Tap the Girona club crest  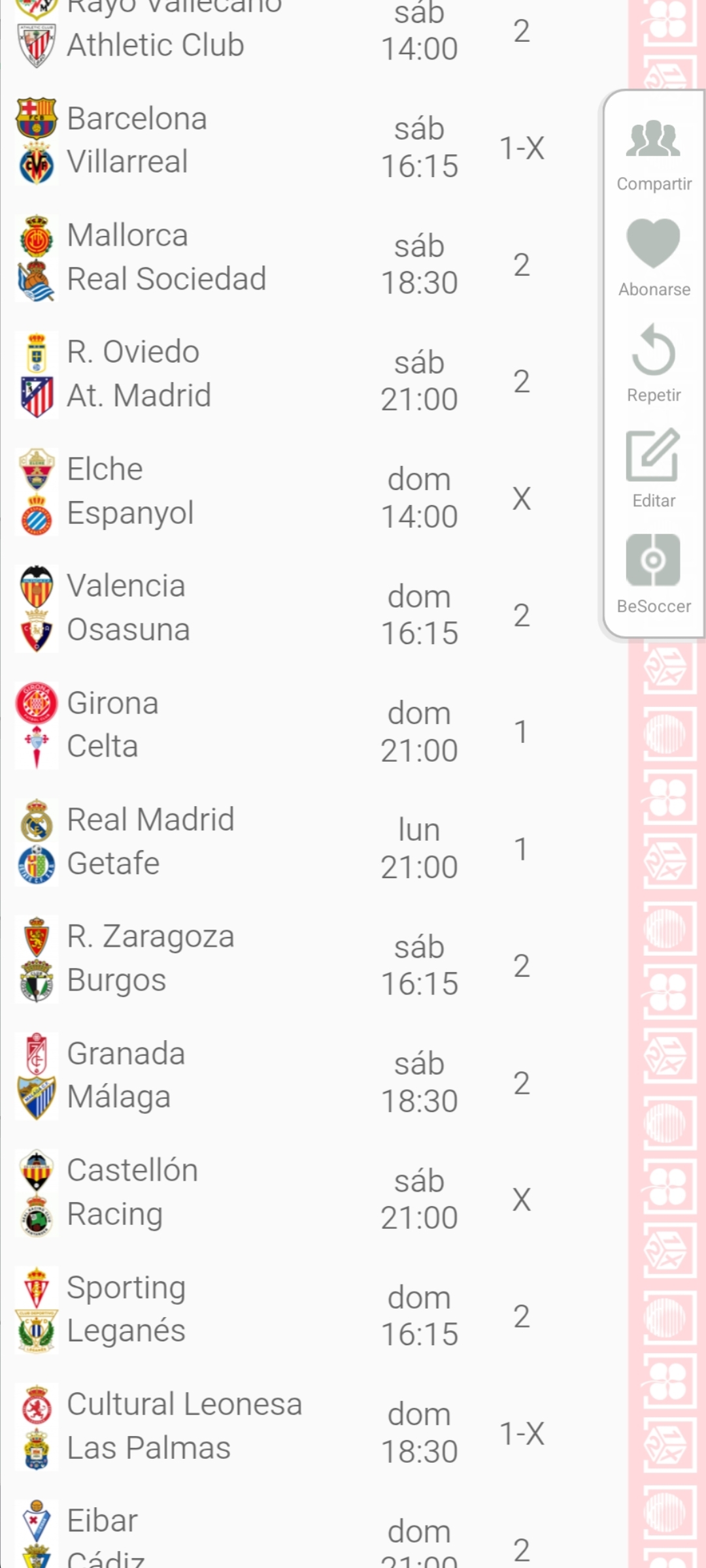click(37, 703)
